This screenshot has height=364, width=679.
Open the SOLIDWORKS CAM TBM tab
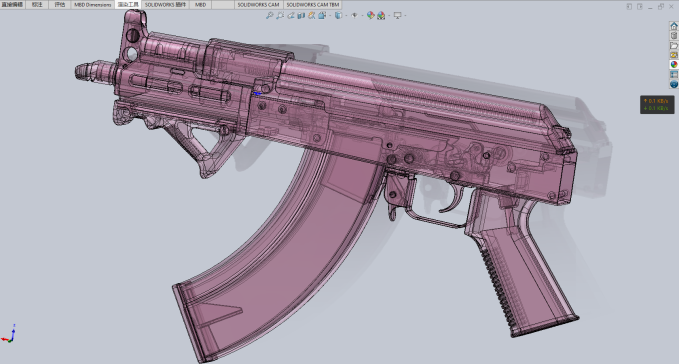[x=313, y=5]
